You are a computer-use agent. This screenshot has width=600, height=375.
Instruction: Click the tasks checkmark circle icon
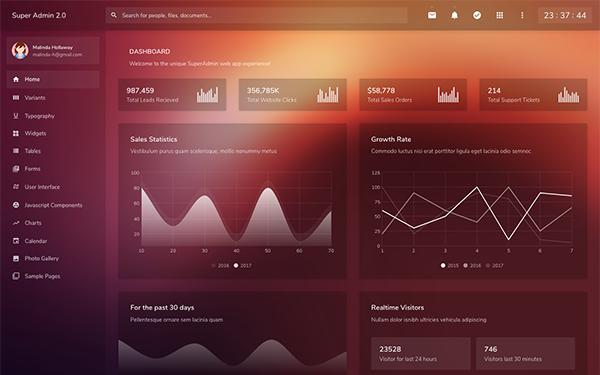pyautogui.click(x=477, y=15)
